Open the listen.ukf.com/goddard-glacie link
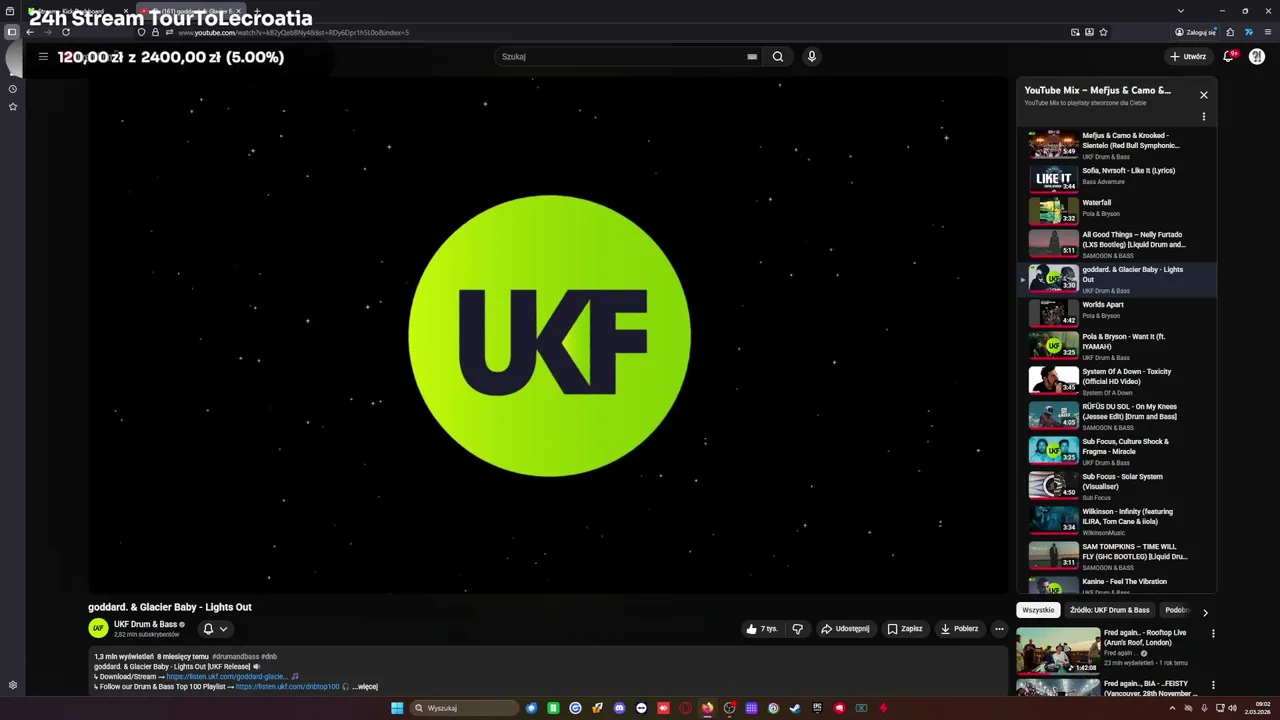The height and width of the screenshot is (720, 1280). coord(227,677)
